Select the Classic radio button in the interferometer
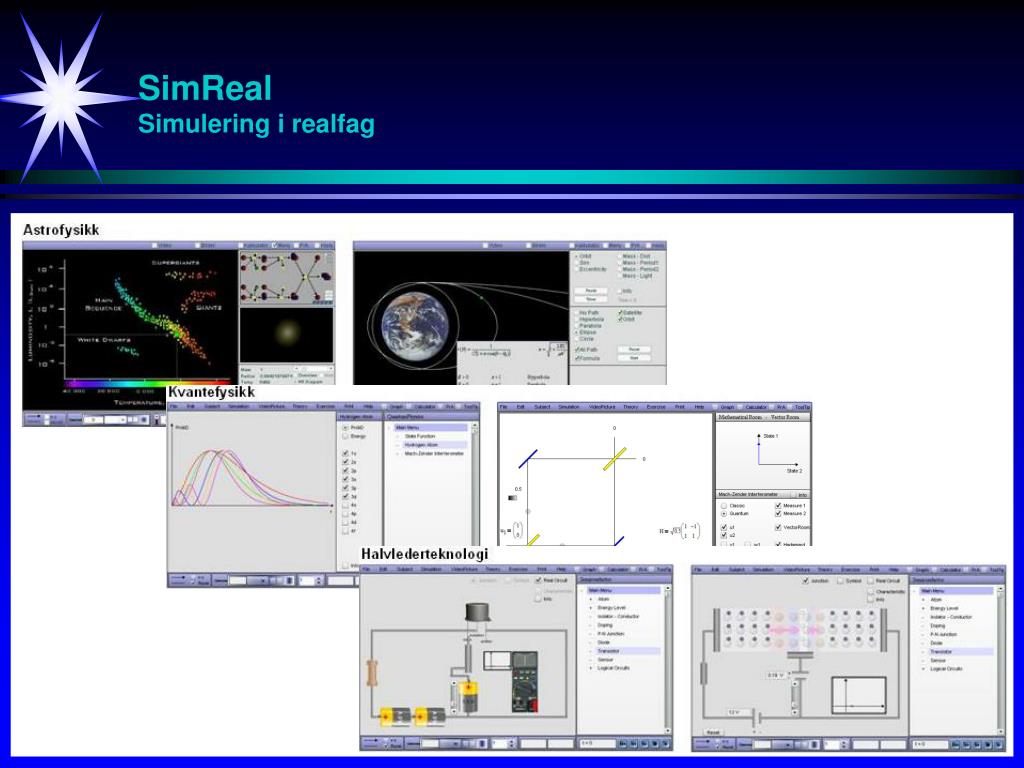Image resolution: width=1024 pixels, height=768 pixels. pyautogui.click(x=724, y=505)
